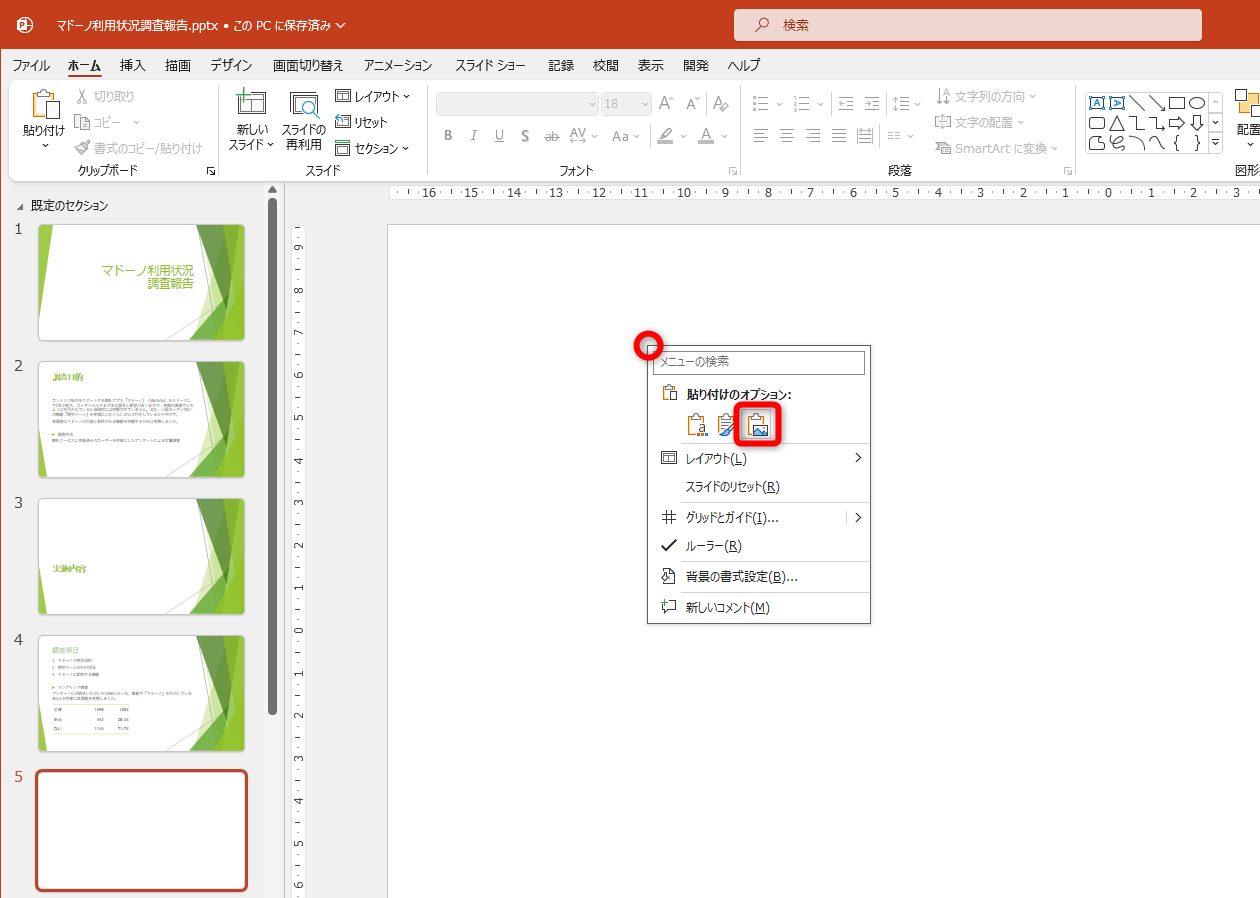This screenshot has height=898, width=1260.
Task: Open the ファイル tab
Action: click(x=31, y=65)
